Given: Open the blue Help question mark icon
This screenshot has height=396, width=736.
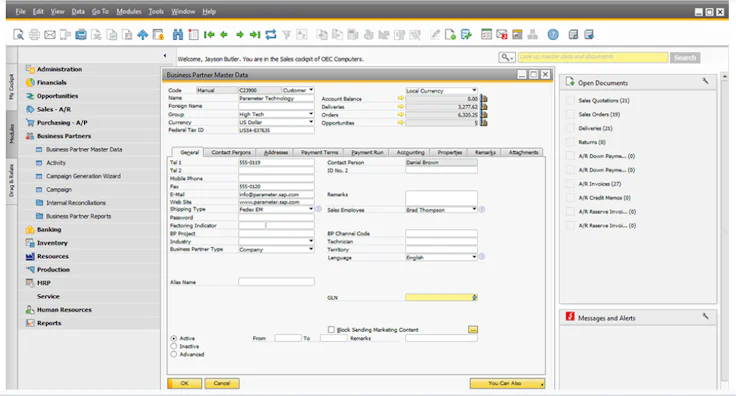Looking at the screenshot, I should (x=553, y=34).
